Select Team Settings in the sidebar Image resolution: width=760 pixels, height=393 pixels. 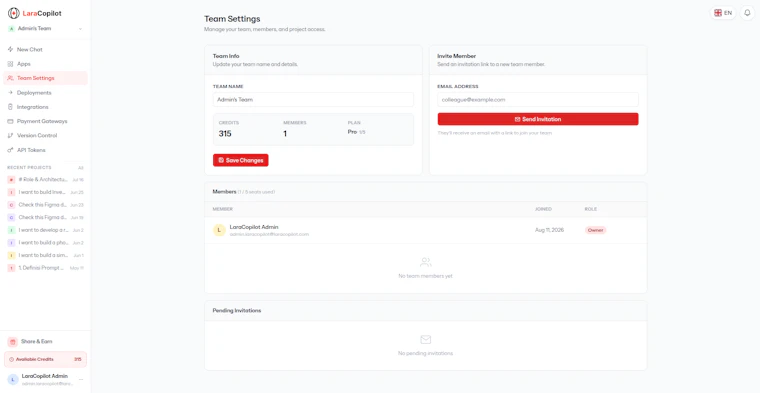[45, 78]
